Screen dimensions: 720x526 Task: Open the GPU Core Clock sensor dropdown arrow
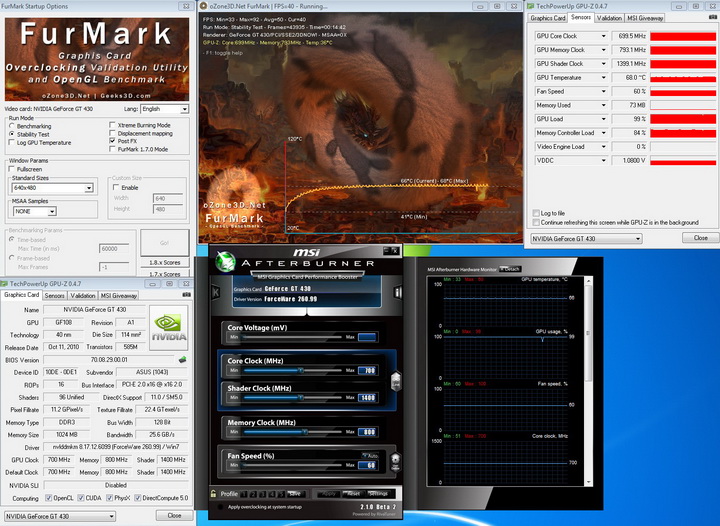tap(603, 36)
